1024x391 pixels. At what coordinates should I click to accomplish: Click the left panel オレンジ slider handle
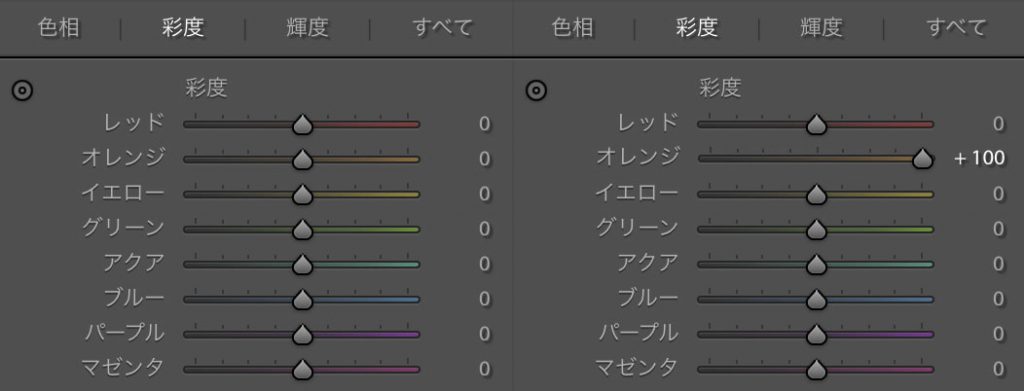point(302,158)
